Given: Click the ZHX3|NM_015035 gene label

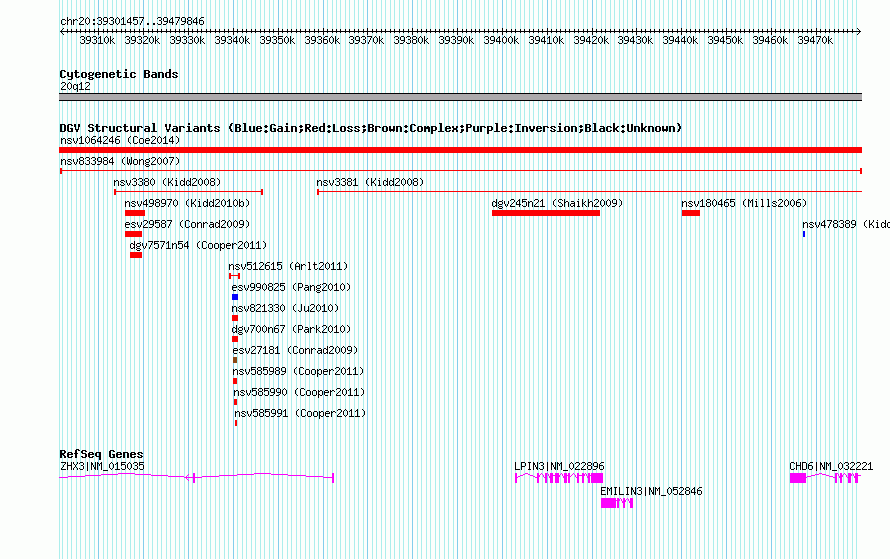Looking at the screenshot, I should (x=102, y=466).
